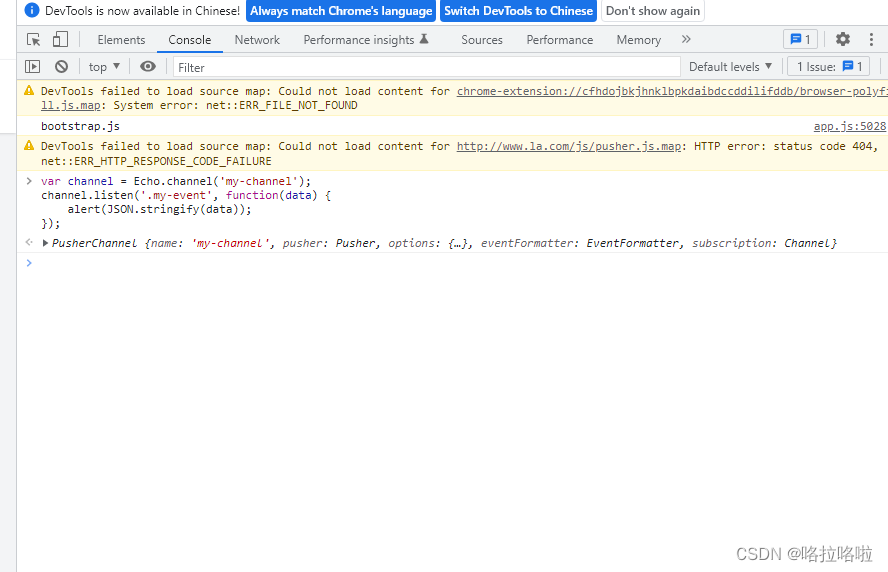This screenshot has width=888, height=572.
Task: Click the net::ERR_HTTP_RESPONSE_CODE_FAILURE text
Action: pos(156,161)
